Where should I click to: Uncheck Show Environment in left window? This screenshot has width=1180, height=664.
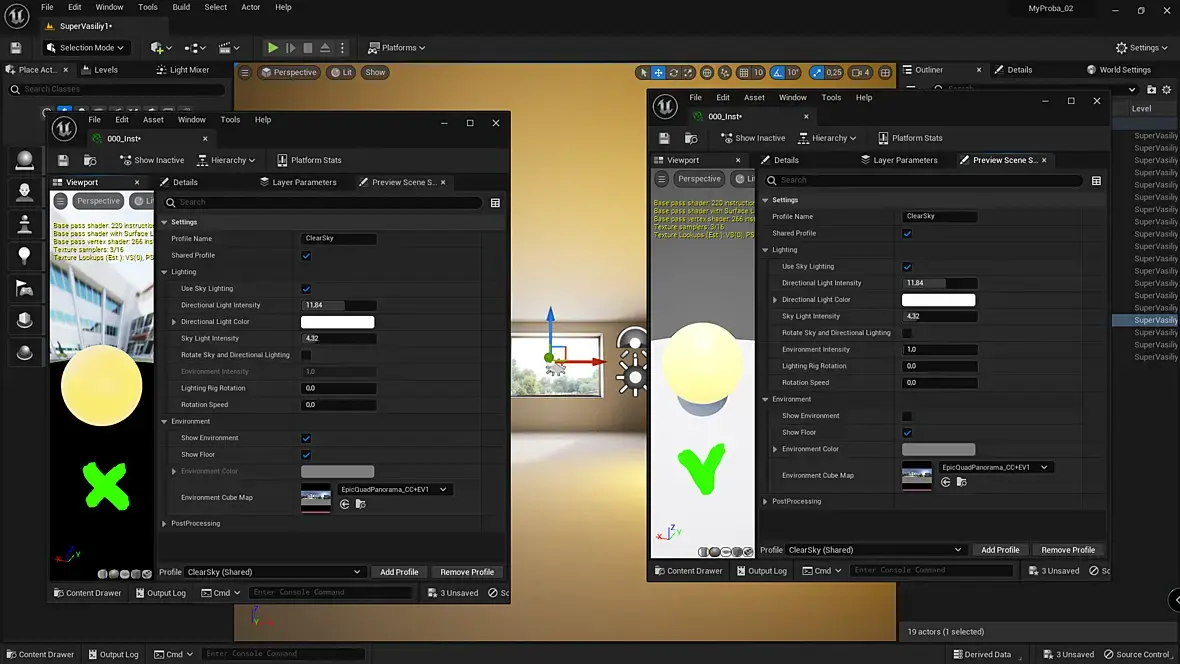pos(306,438)
